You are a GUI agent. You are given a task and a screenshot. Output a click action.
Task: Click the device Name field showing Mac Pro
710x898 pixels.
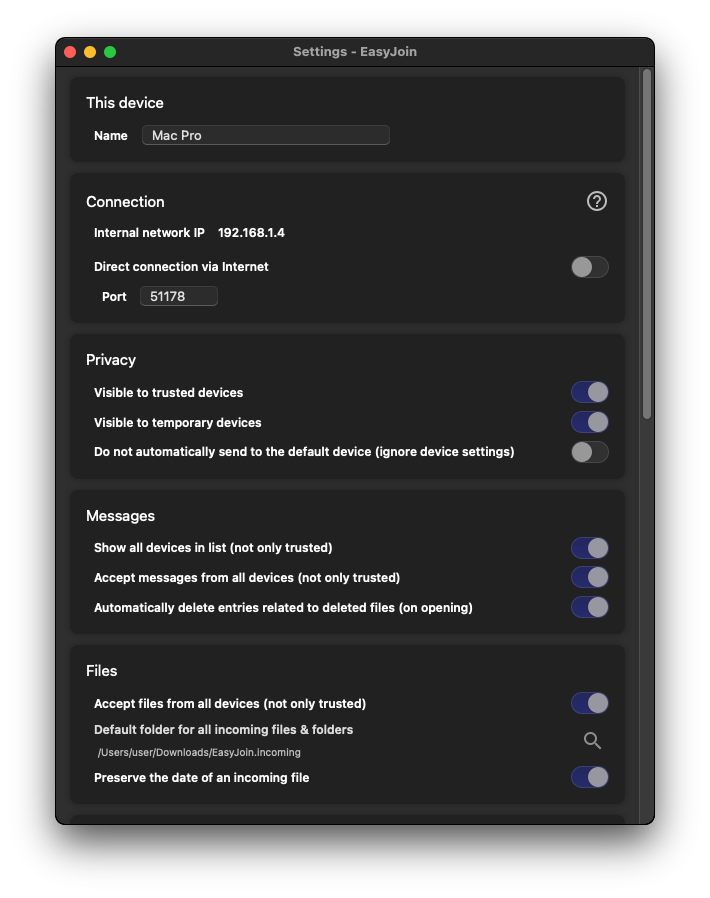point(266,135)
